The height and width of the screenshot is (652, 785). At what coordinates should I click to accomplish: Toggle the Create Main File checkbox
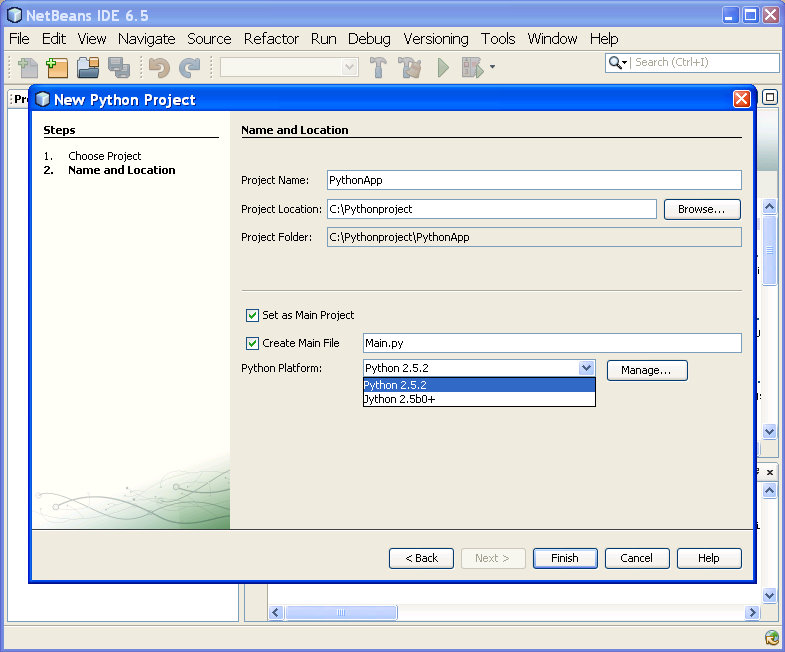[x=252, y=343]
